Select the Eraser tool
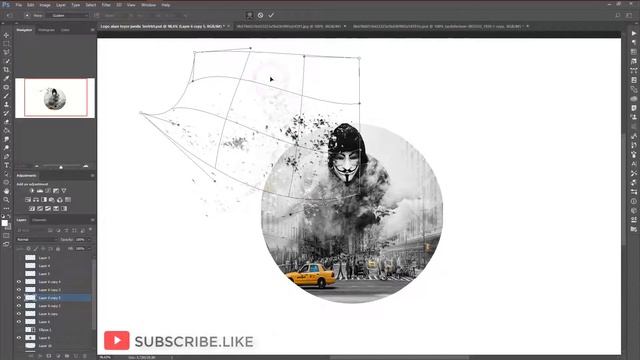Viewport: 640px width, 360px height. [x=6, y=122]
